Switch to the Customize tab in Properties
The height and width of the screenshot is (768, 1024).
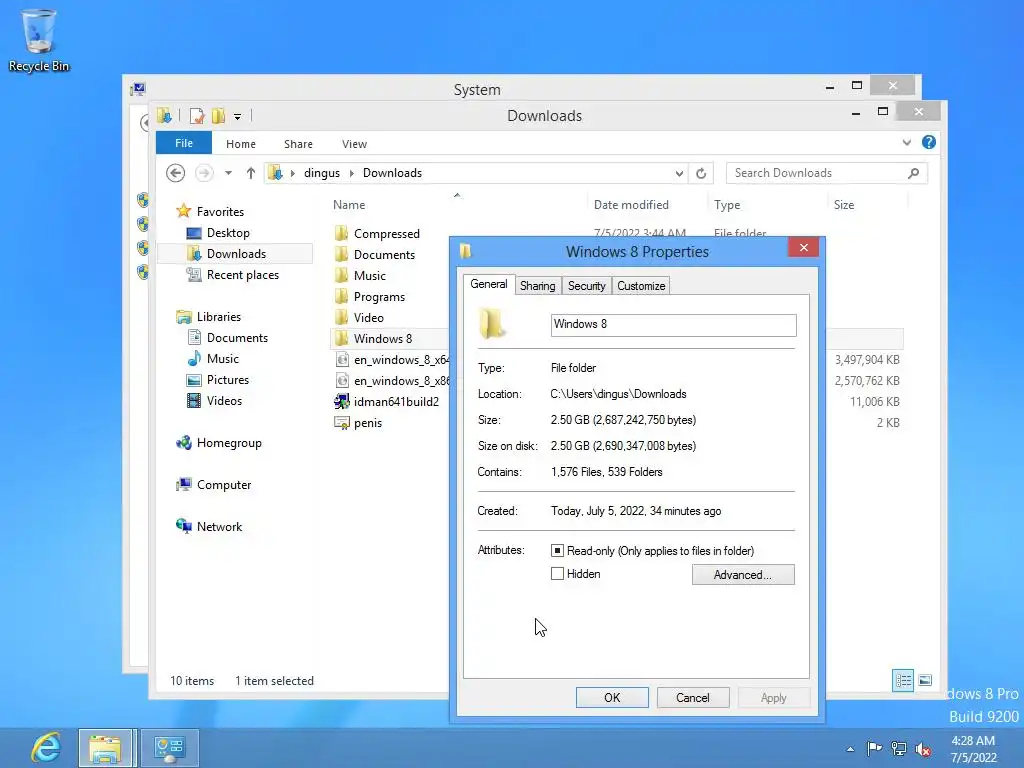tap(641, 286)
